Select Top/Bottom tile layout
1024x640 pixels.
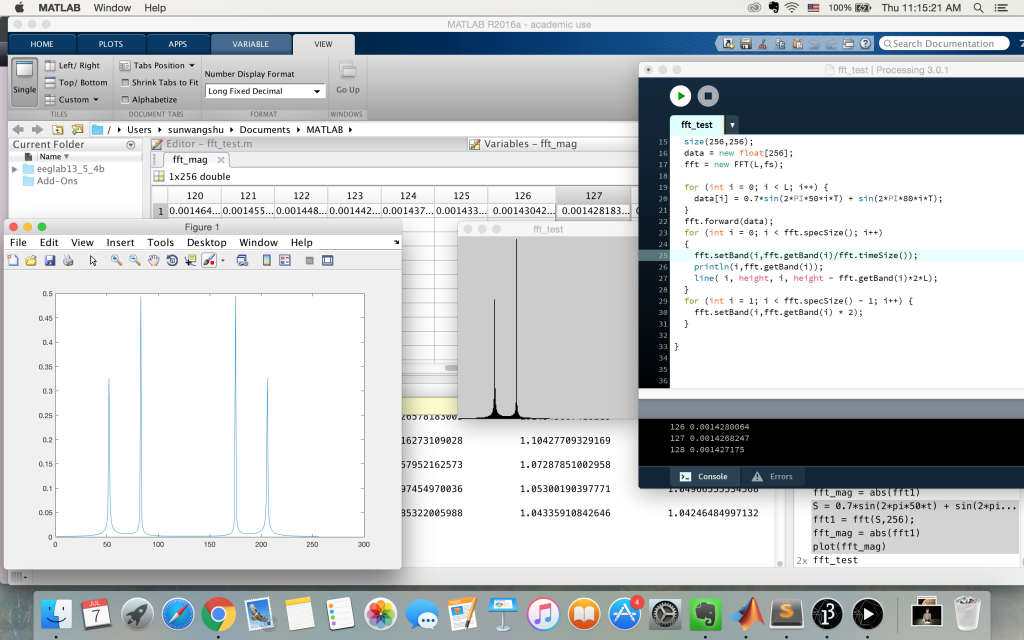click(x=76, y=82)
